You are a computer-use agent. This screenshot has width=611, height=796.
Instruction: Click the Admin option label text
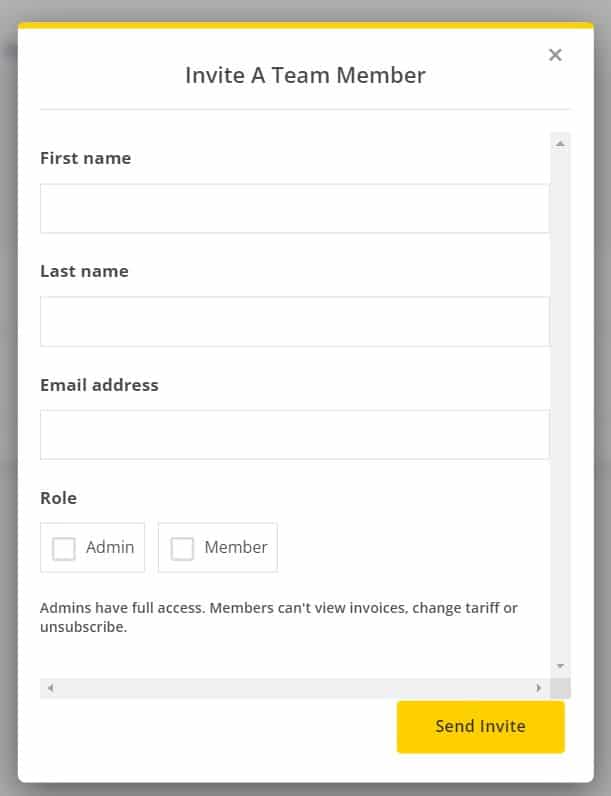coord(110,547)
